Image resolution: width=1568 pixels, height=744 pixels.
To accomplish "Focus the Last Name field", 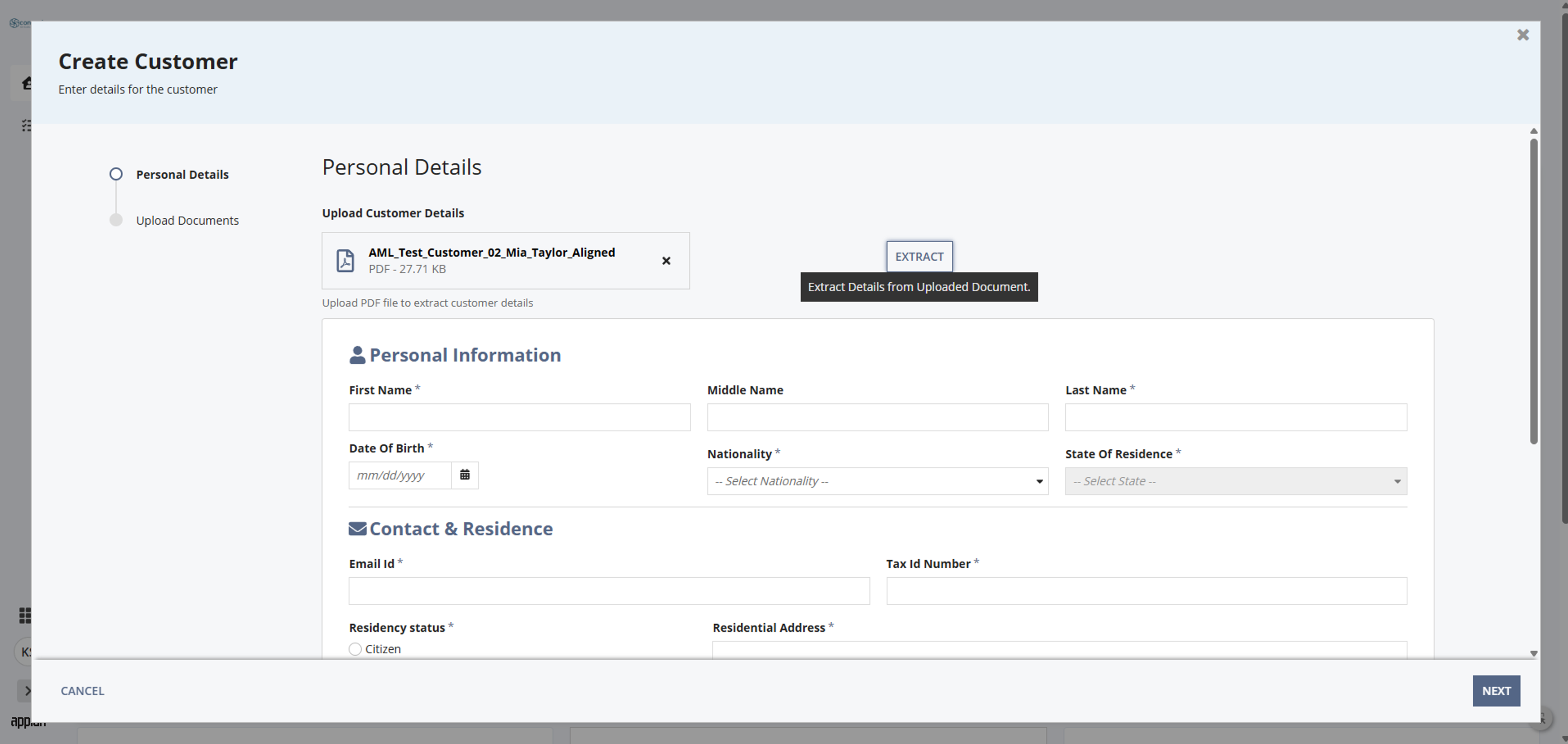I will click(x=1236, y=417).
